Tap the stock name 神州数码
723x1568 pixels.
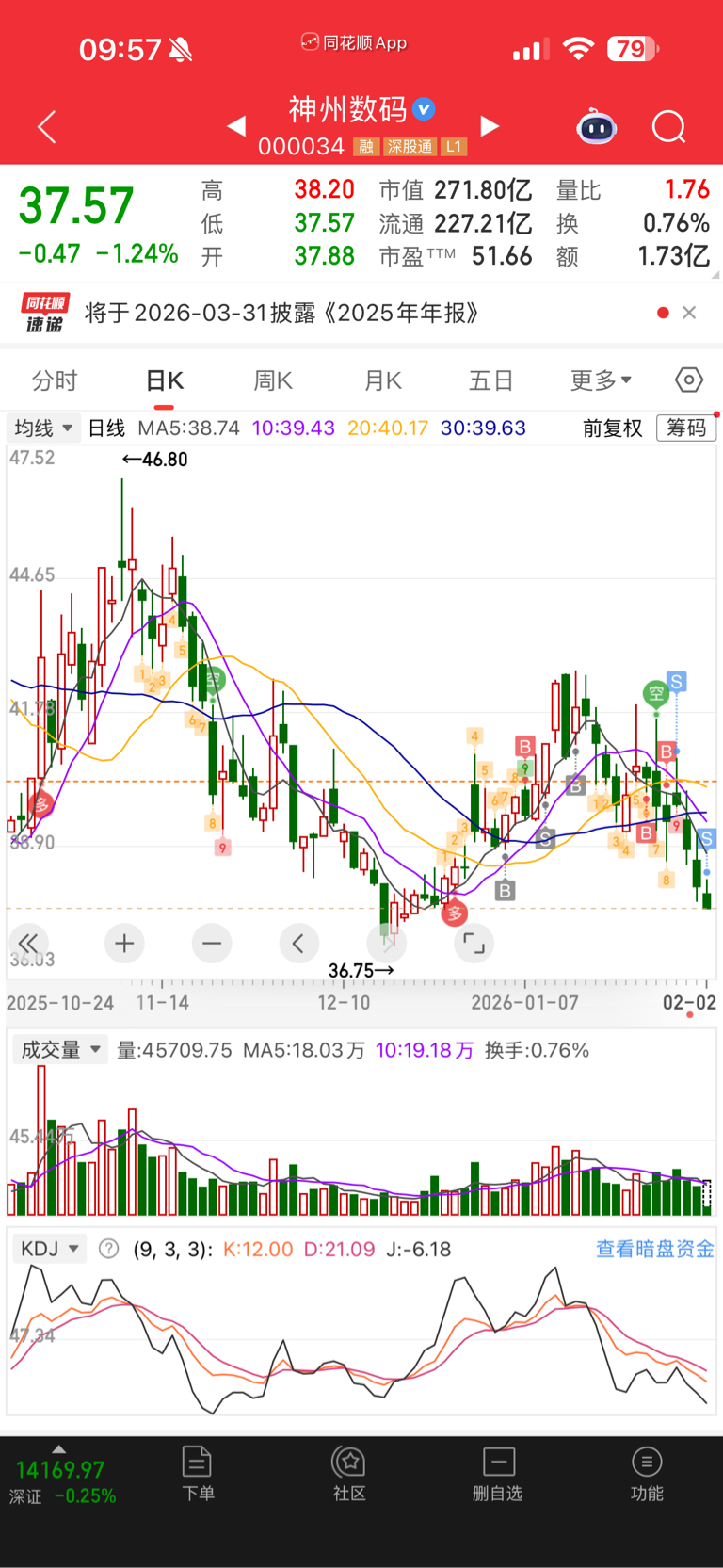click(x=348, y=109)
